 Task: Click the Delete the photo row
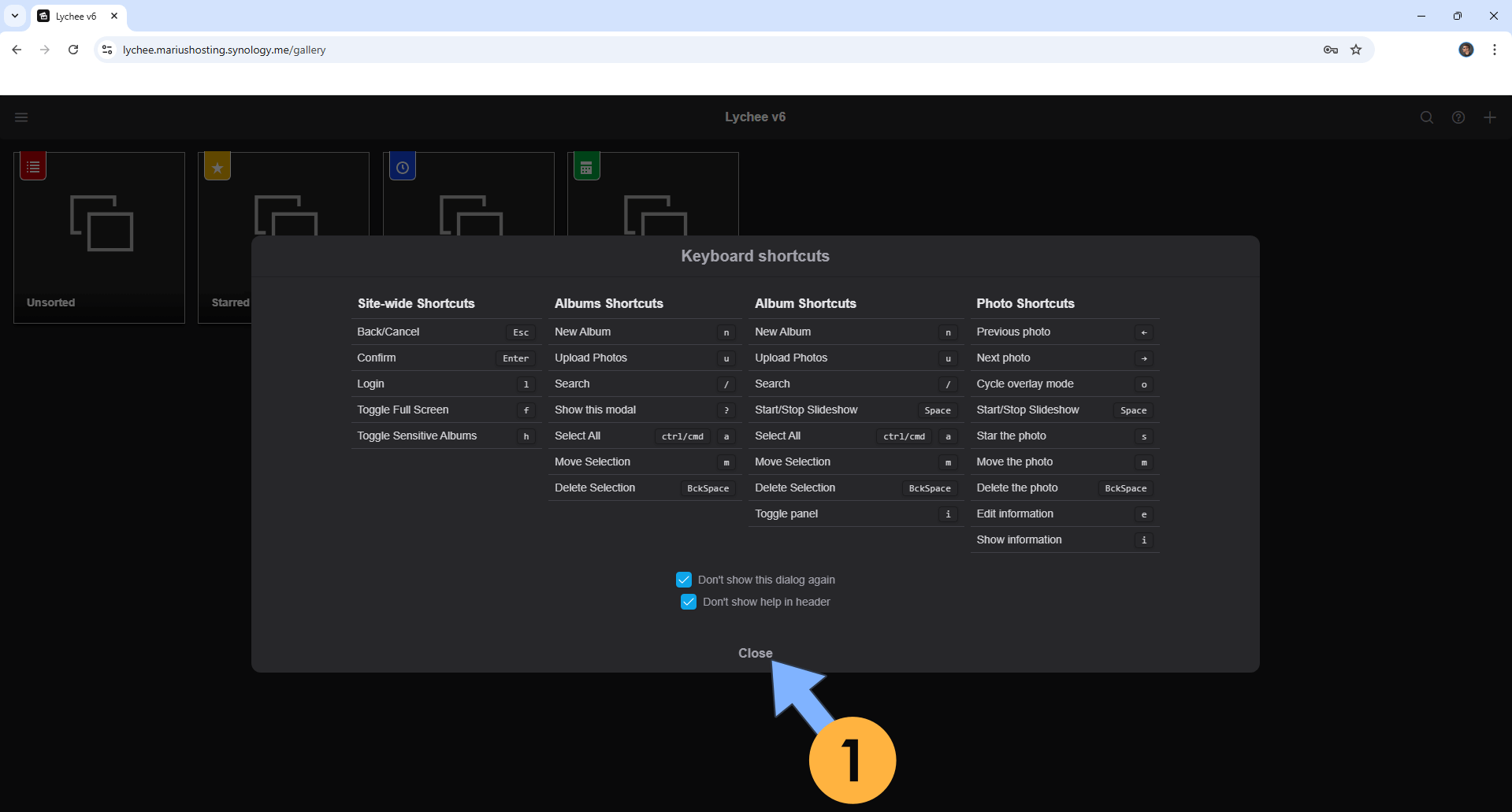[1064, 488]
